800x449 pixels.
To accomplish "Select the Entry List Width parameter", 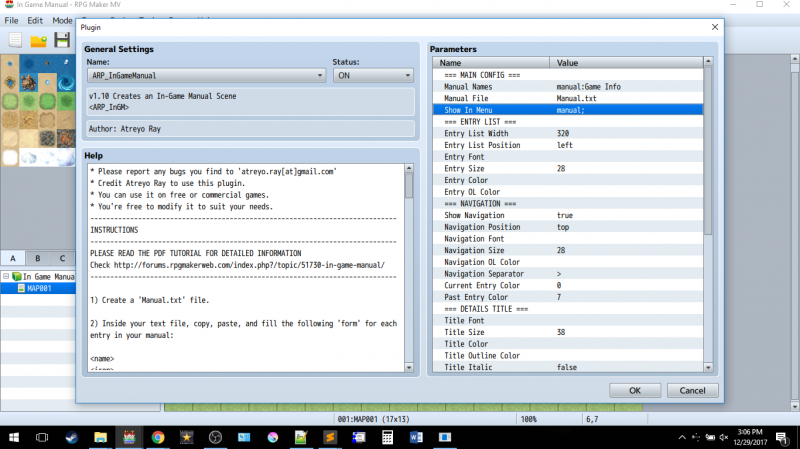I will pyautogui.click(x=568, y=133).
